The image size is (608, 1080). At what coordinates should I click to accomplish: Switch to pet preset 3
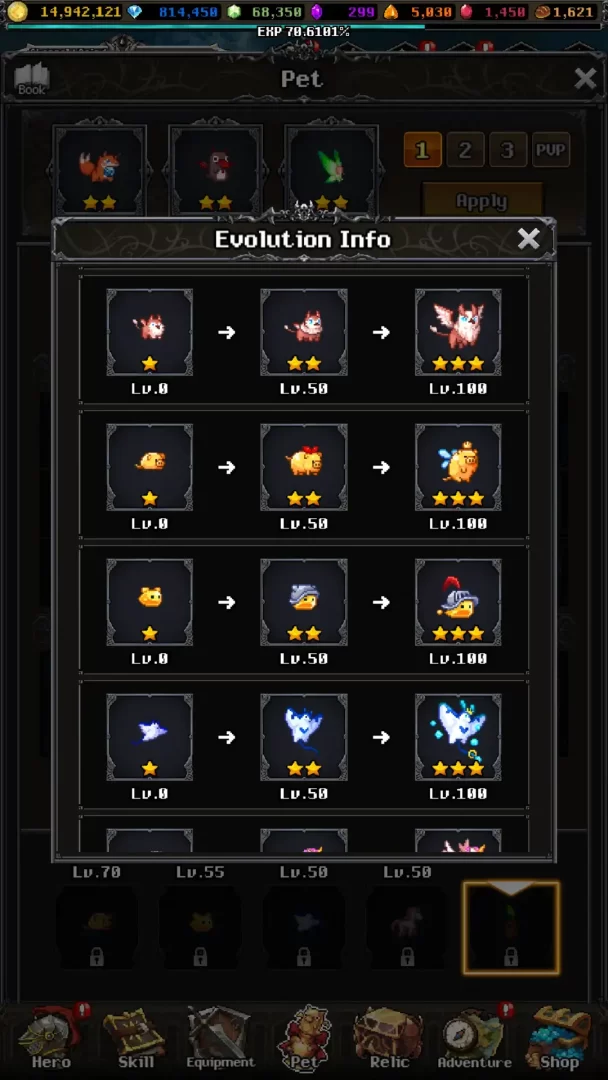[507, 149]
